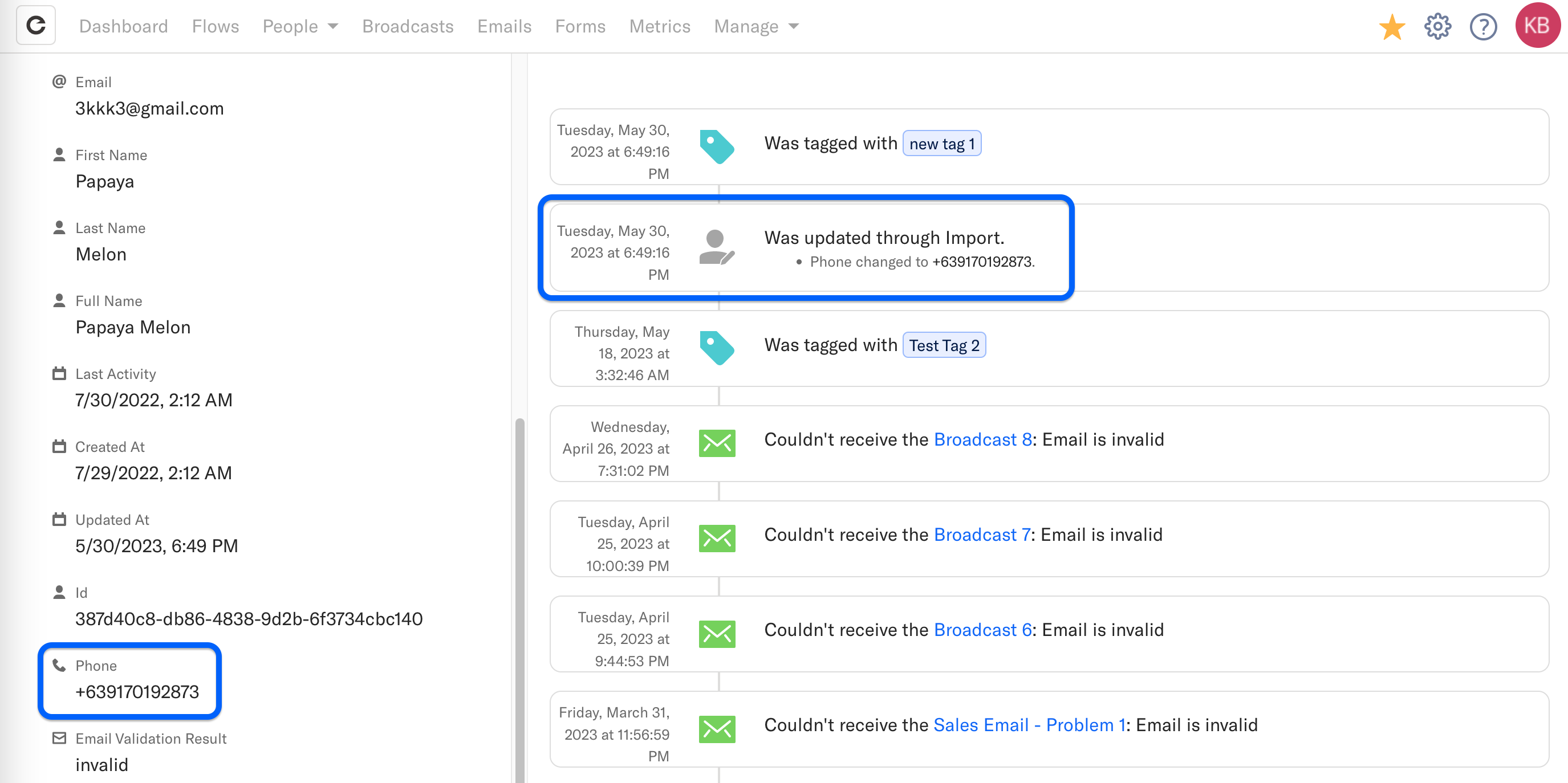Click the envelope icon on Broadcast 7 event
This screenshot has height=783, width=1568.
point(717,539)
